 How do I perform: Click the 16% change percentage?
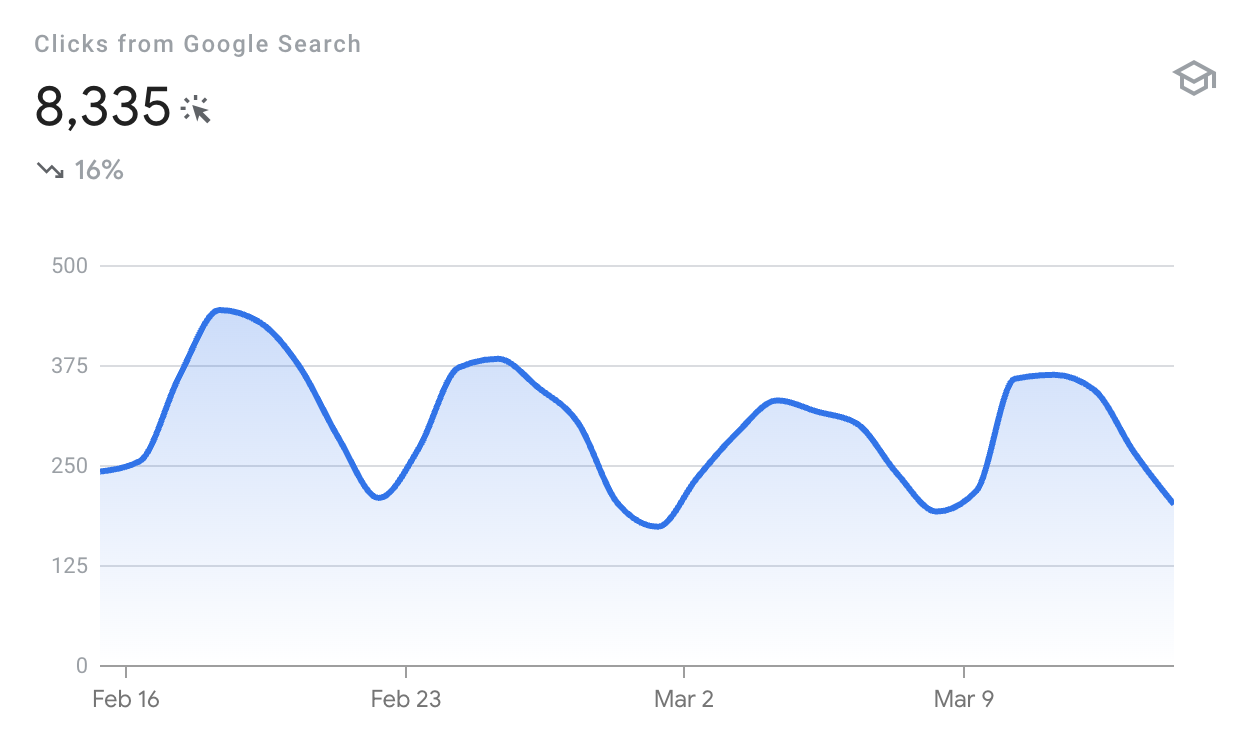tap(99, 171)
